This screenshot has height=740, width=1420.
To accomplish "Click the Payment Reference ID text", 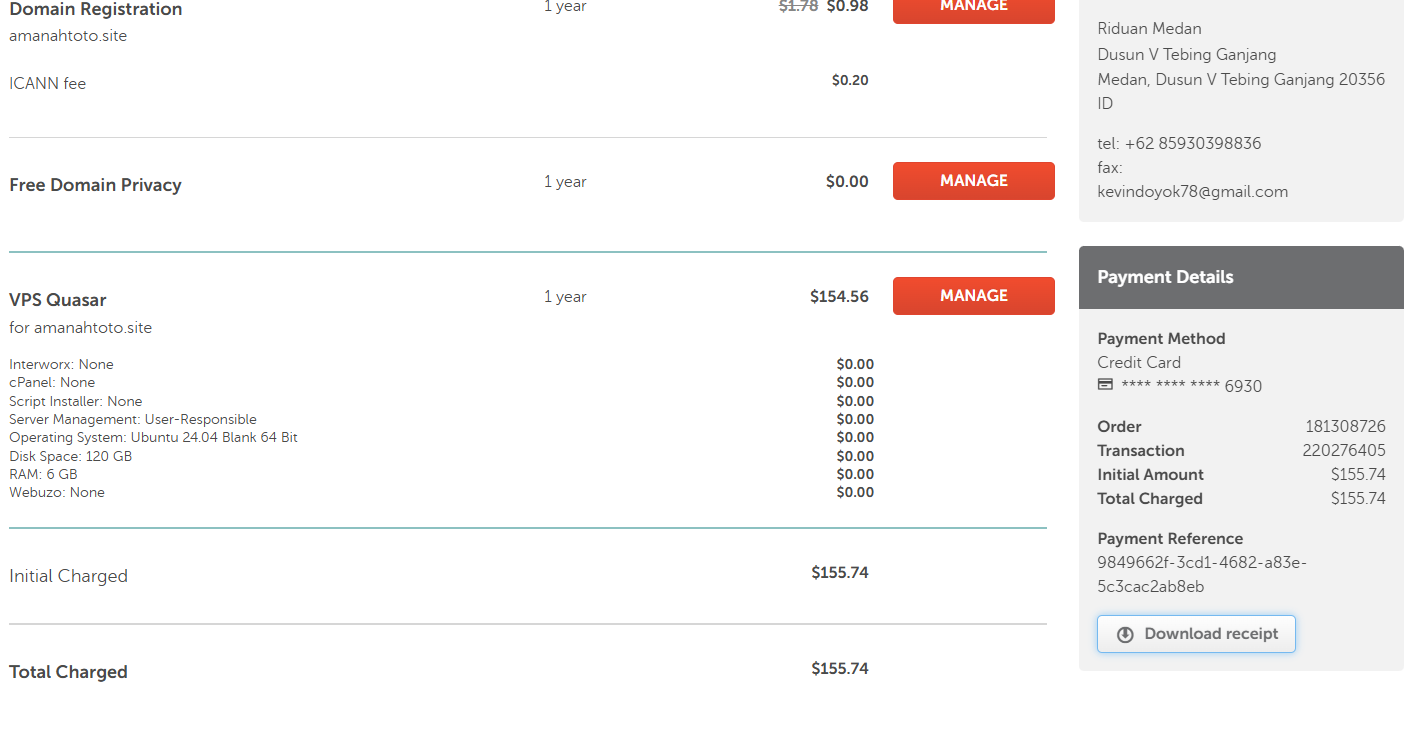I will click(1202, 575).
